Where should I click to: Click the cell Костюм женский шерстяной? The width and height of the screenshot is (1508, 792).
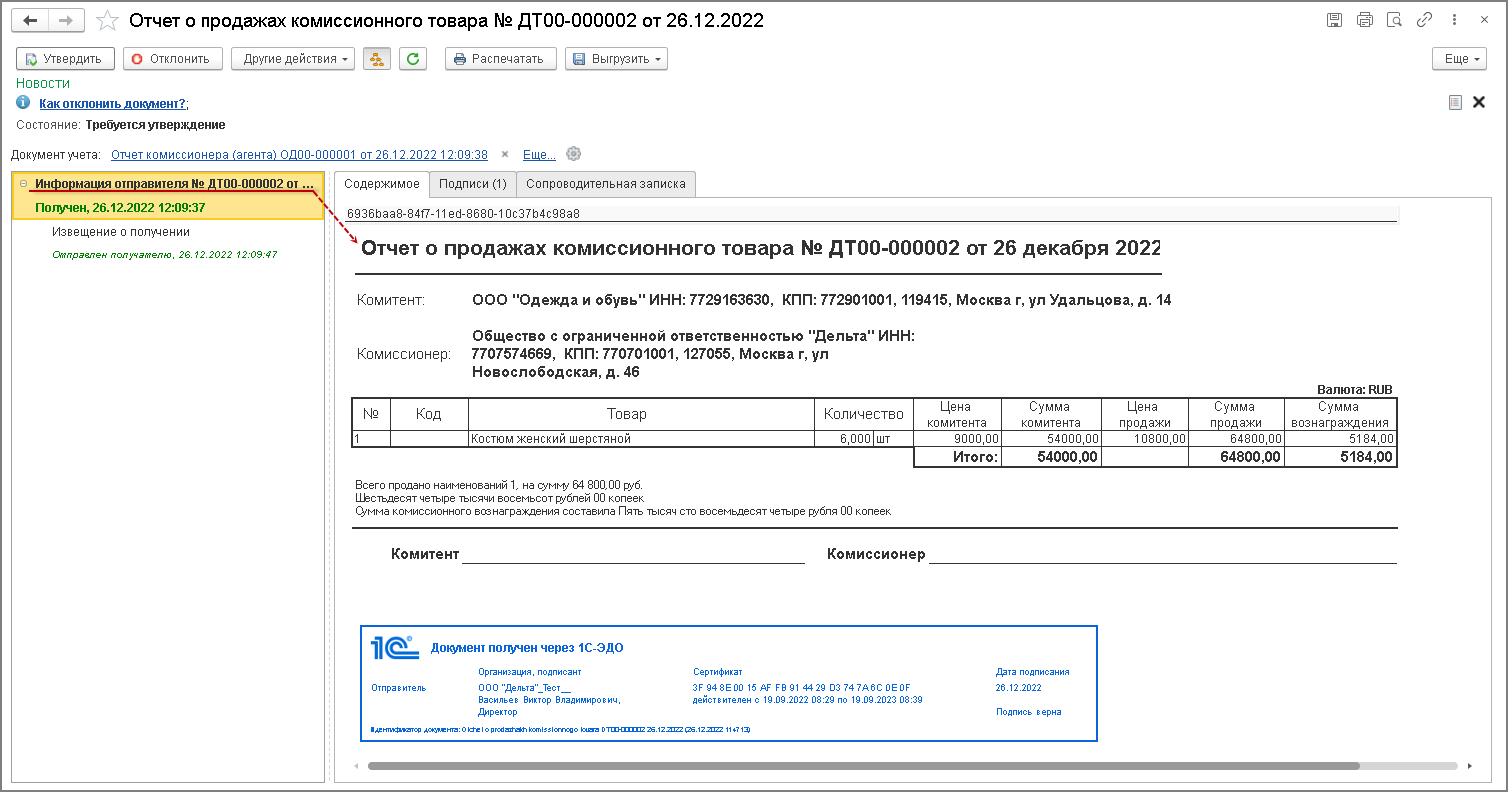pyautogui.click(x=641, y=438)
